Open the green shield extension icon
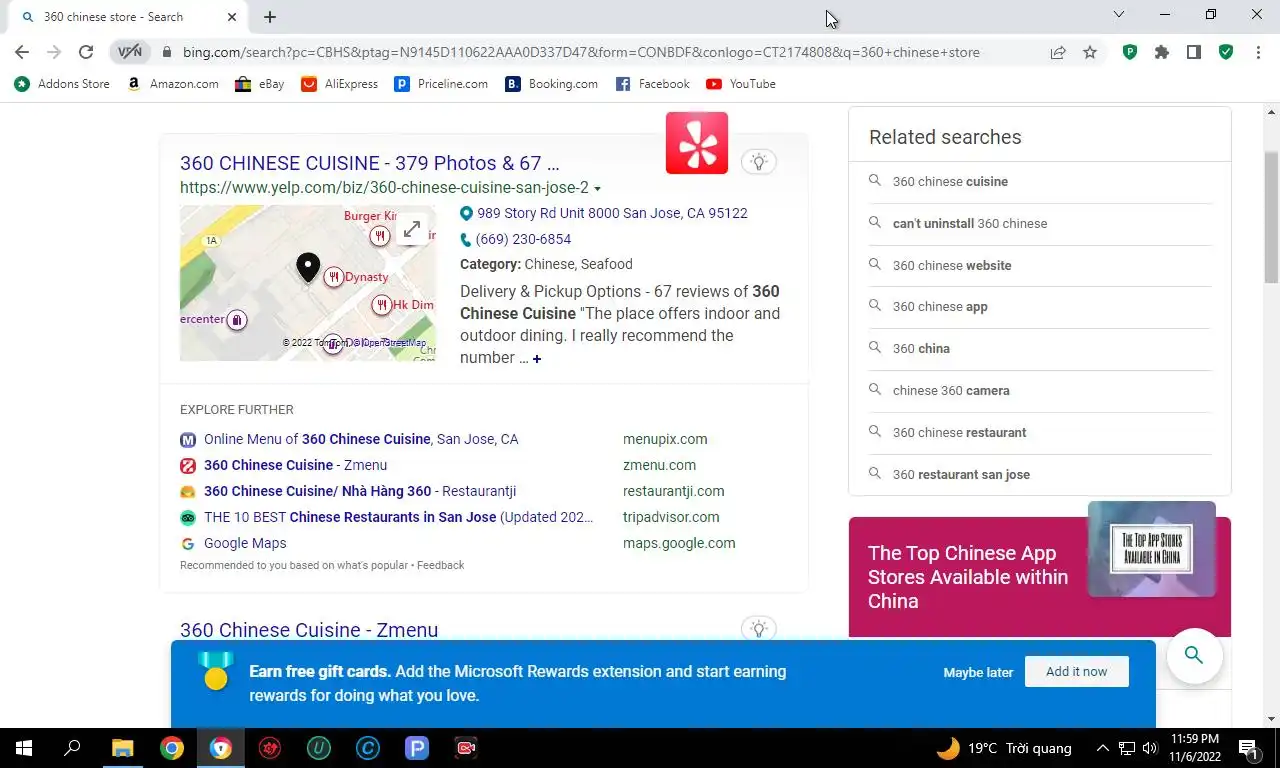The height and width of the screenshot is (768, 1280). (x=1226, y=52)
